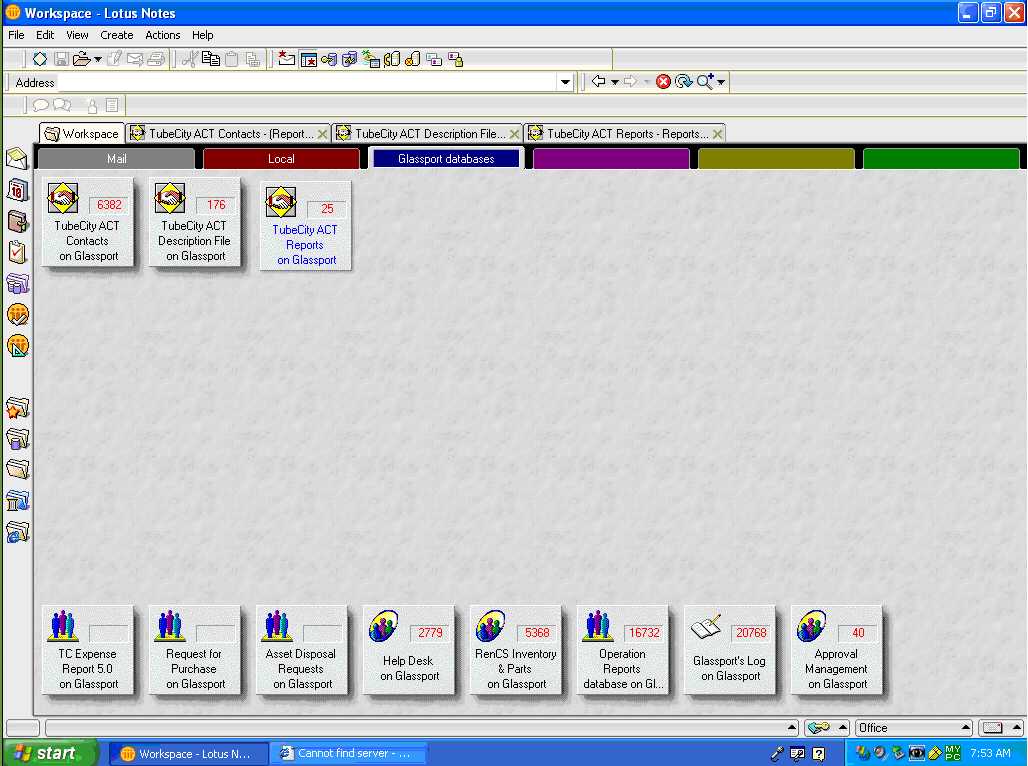Click Workspace - Lotus Notes taskbar button
This screenshot has height=766, width=1028.
click(189, 754)
